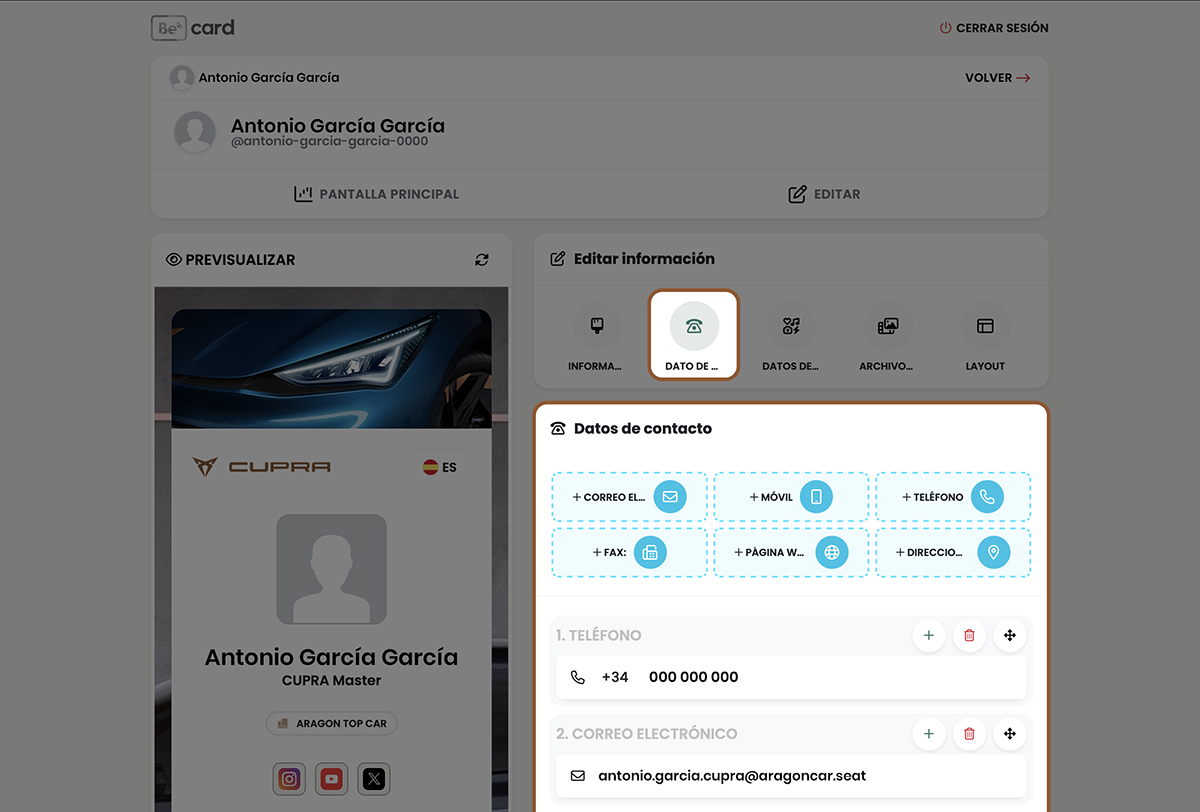Click the Volver back link
This screenshot has height=812, width=1200.
click(997, 78)
